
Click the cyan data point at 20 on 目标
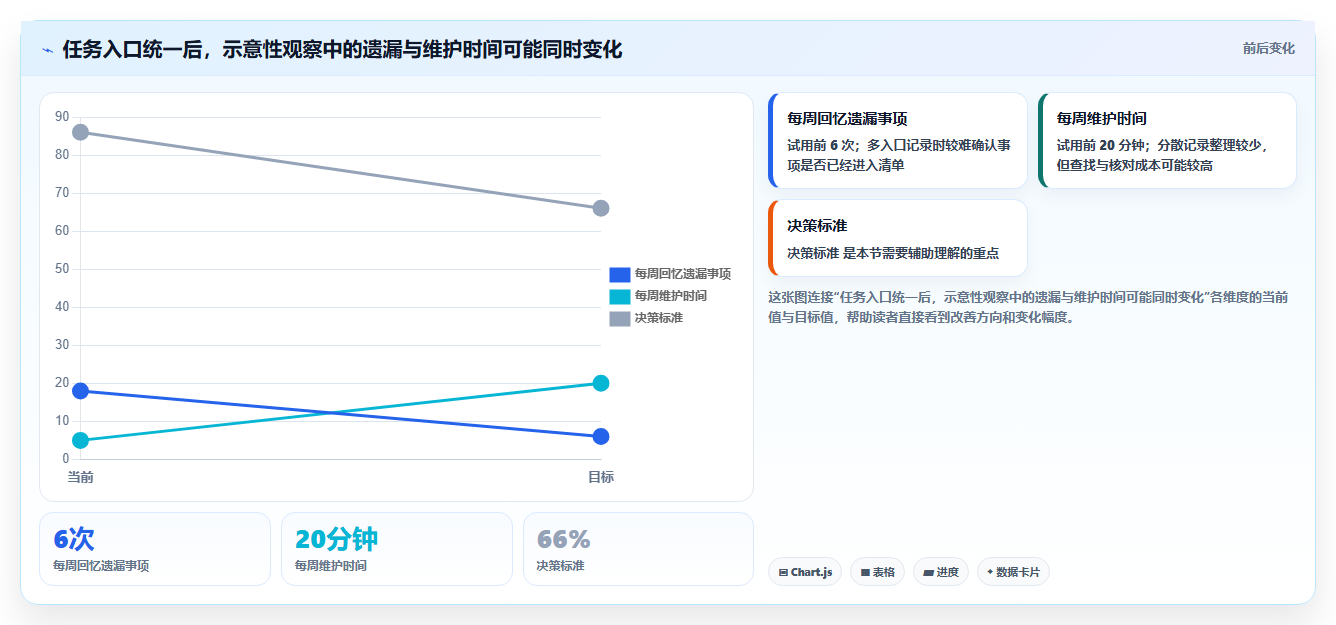[601, 383]
